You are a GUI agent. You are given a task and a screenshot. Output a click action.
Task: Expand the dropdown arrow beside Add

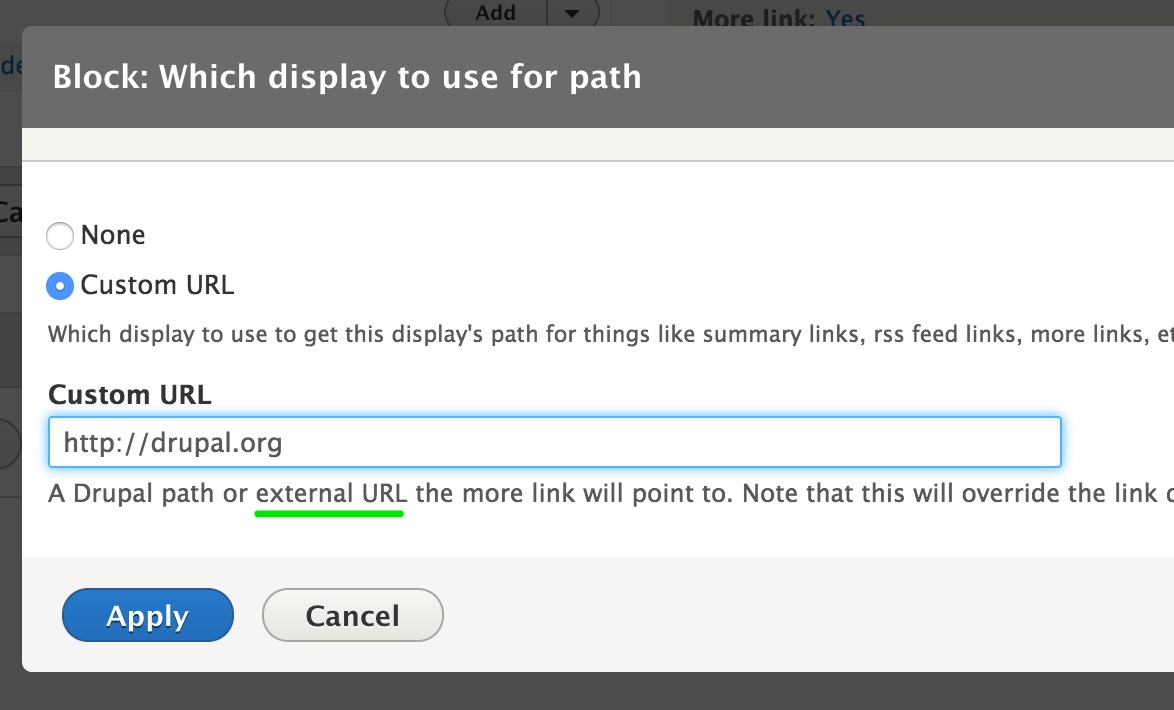(572, 13)
